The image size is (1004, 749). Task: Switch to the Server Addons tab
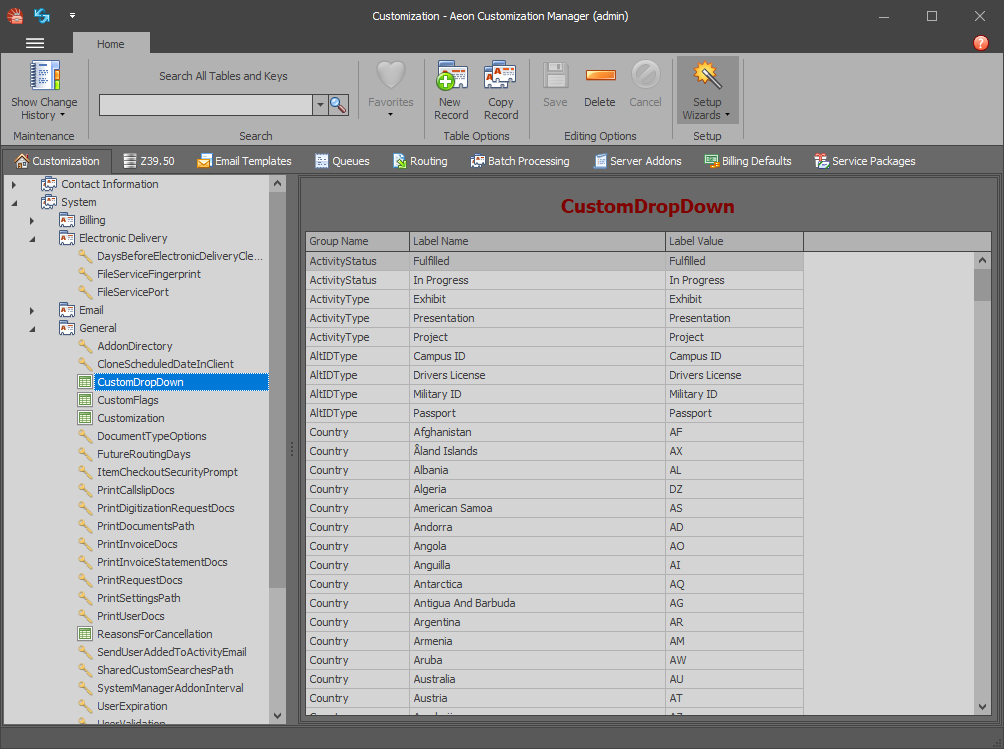pyautogui.click(x=637, y=161)
